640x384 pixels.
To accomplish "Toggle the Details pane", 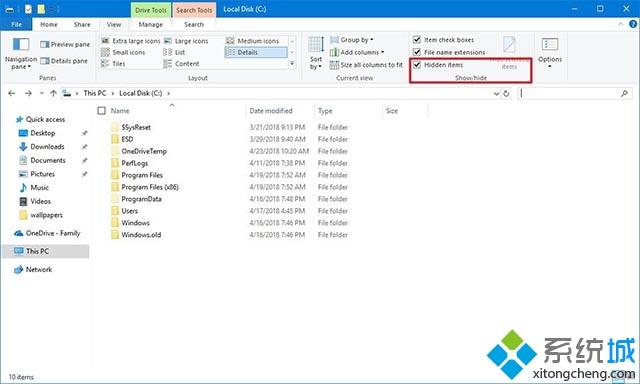I will pos(64,61).
